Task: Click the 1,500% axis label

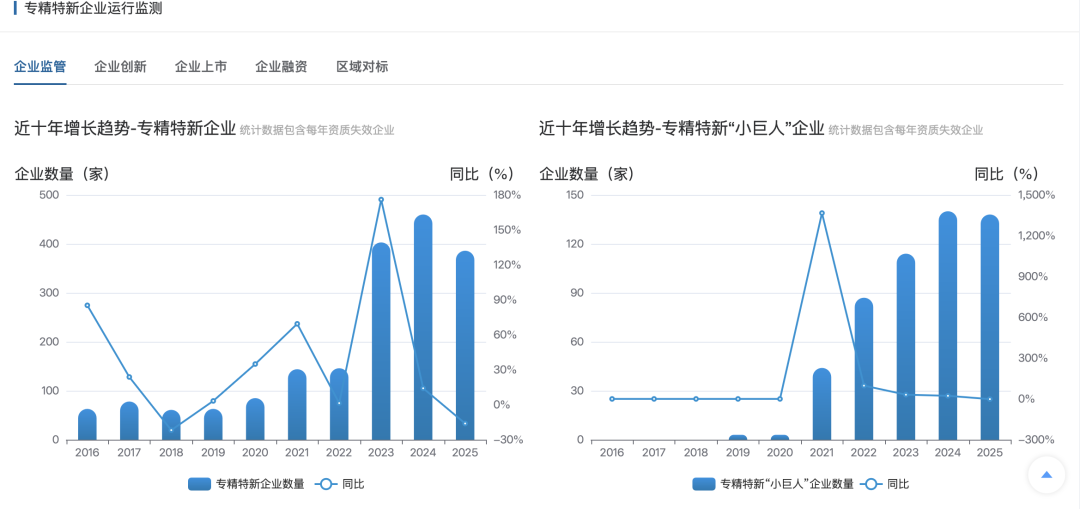Action: tap(1037, 195)
